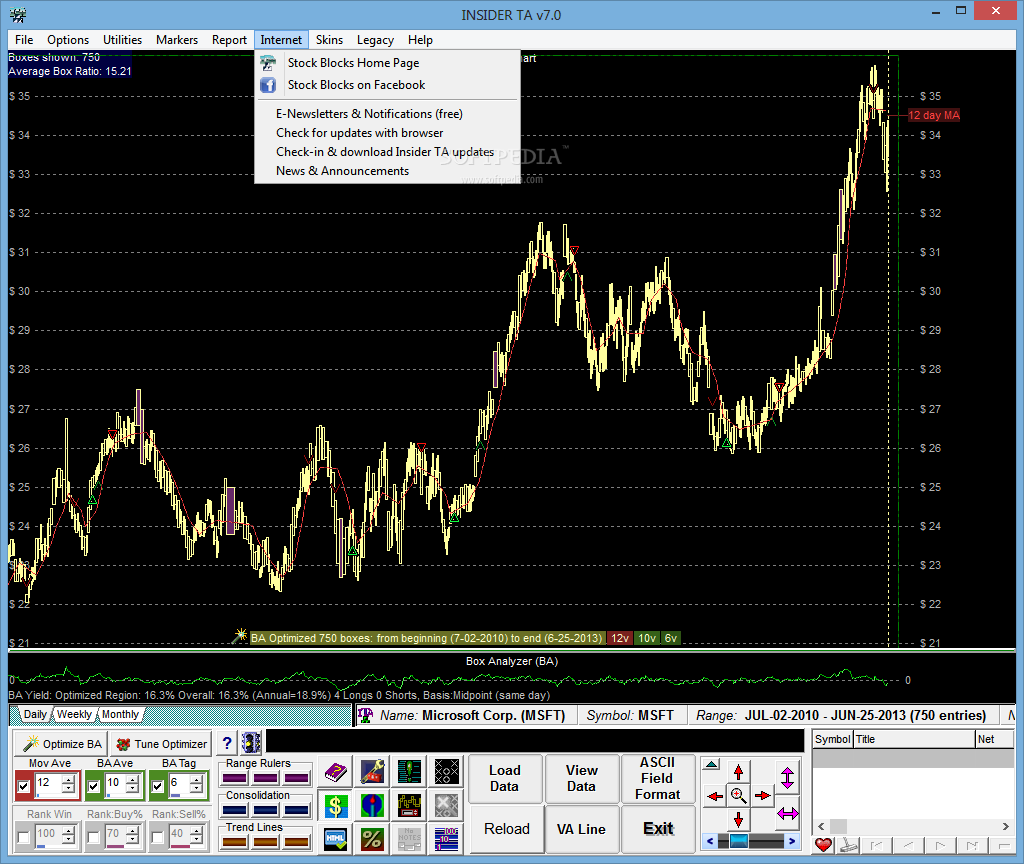Click the blue question mark help icon
The image size is (1024, 864).
227,743
